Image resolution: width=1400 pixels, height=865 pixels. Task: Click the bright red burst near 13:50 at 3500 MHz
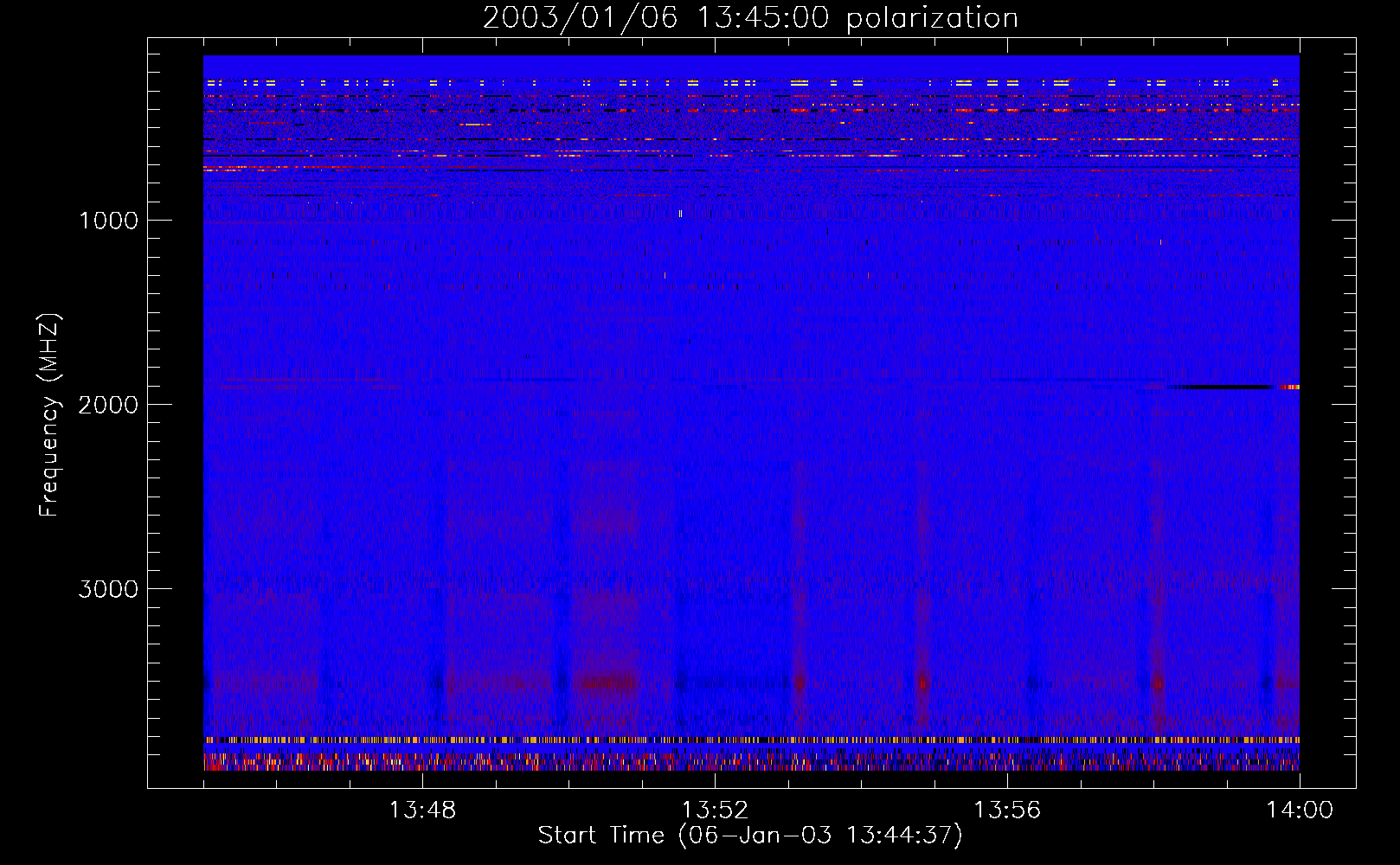coord(608,684)
